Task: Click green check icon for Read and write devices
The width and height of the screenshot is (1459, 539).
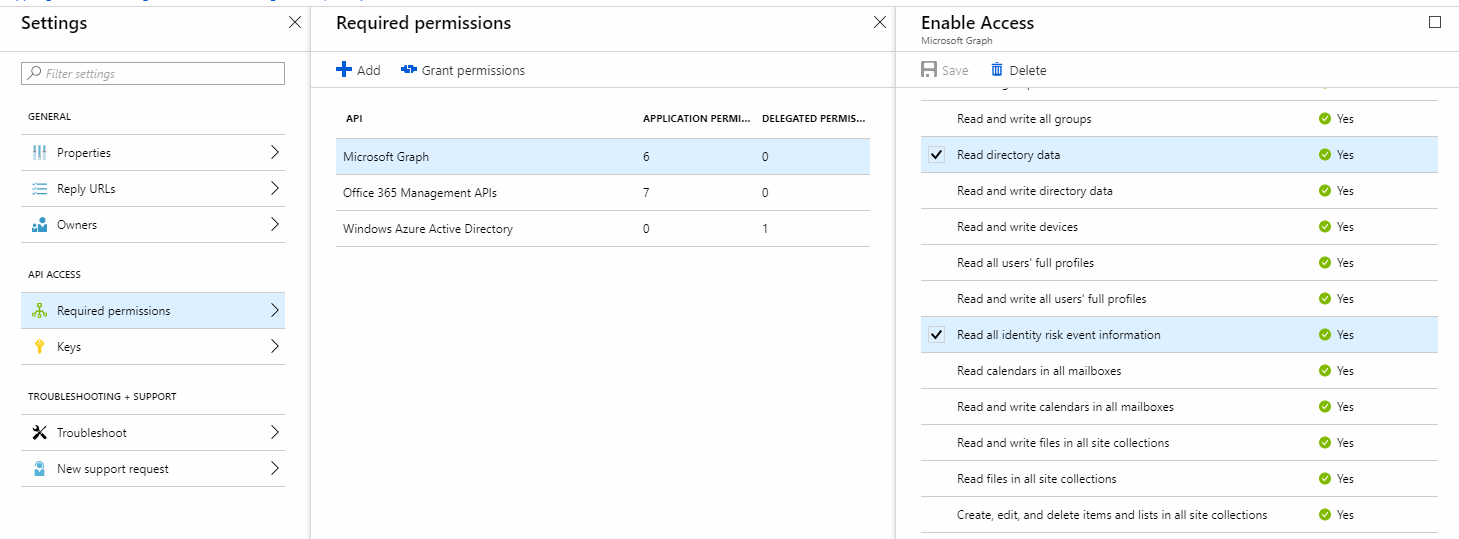Action: [1325, 227]
